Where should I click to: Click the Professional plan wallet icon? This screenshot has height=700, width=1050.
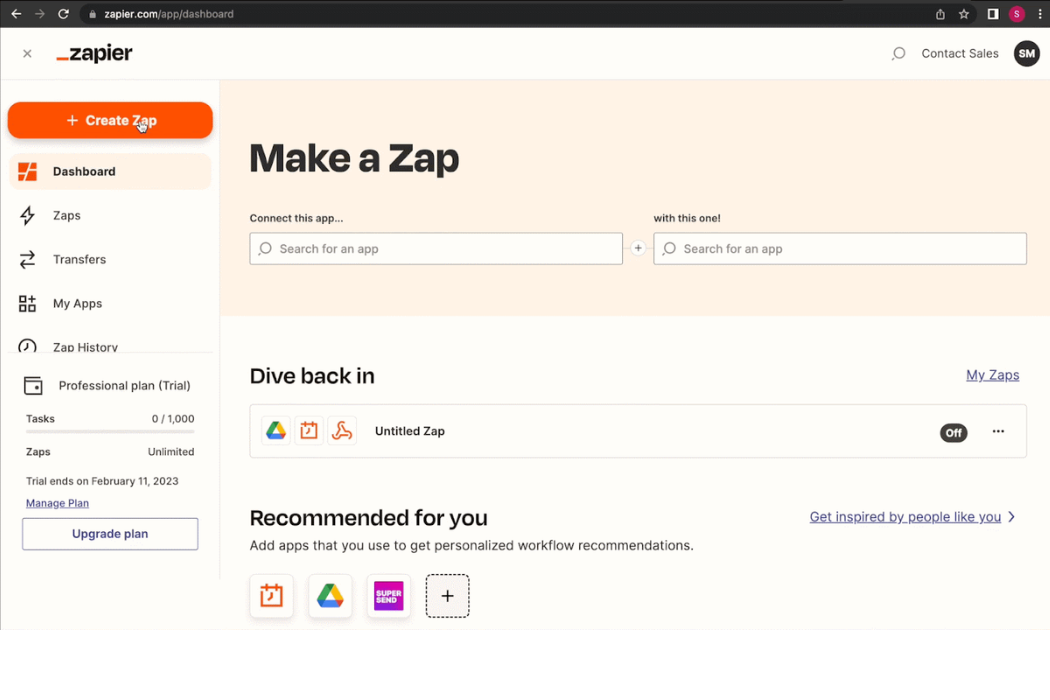click(x=33, y=386)
